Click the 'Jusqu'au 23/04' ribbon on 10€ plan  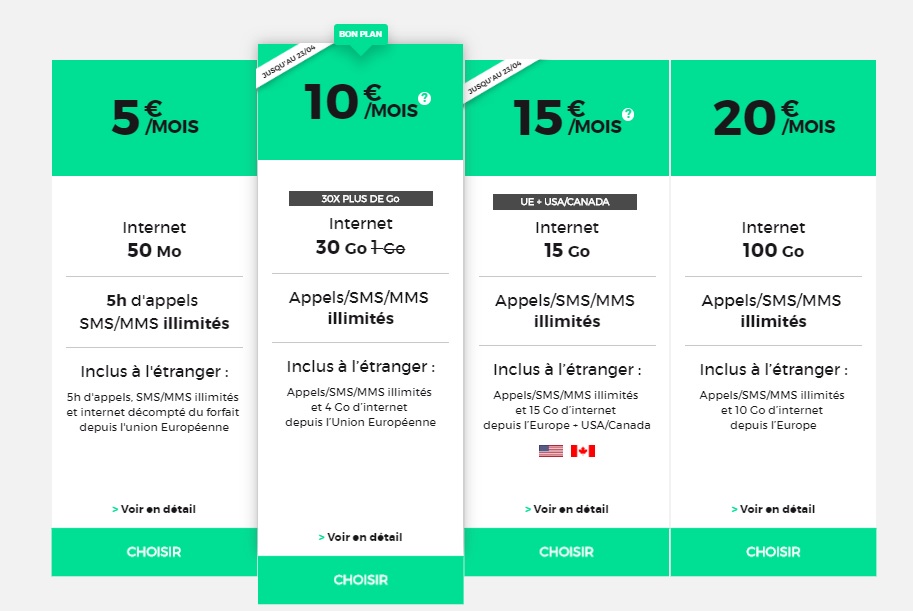tap(288, 63)
